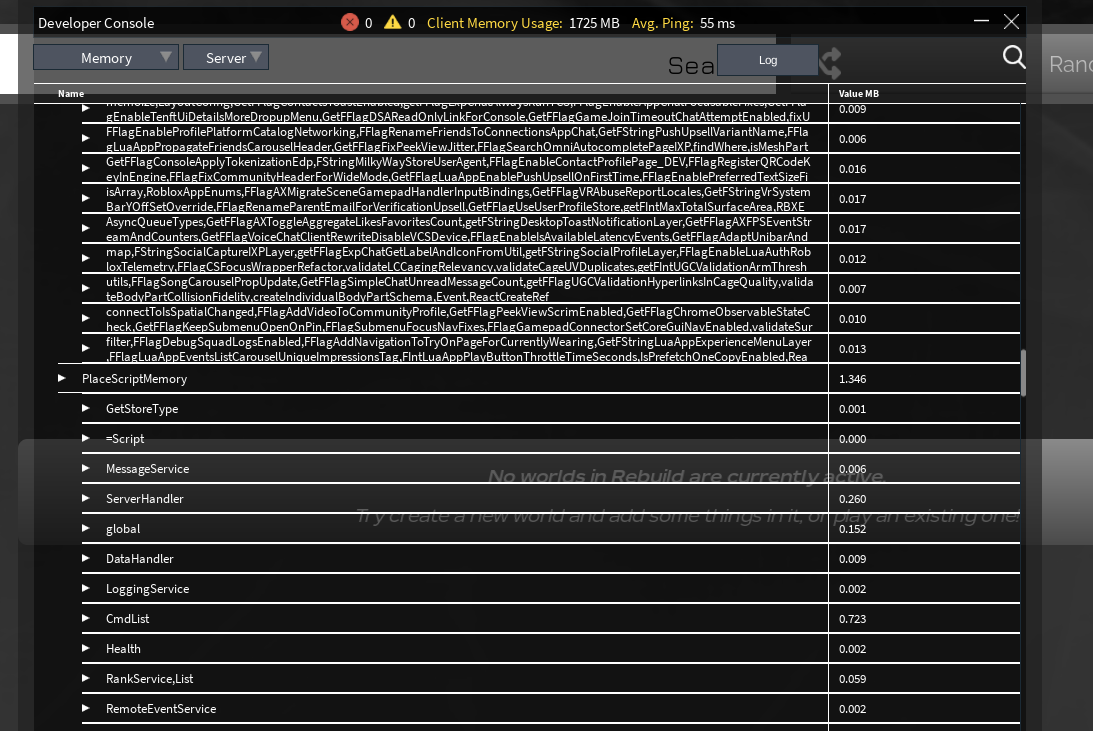This screenshot has width=1093, height=731.
Task: Select the ServerHandler label
Action: (144, 498)
